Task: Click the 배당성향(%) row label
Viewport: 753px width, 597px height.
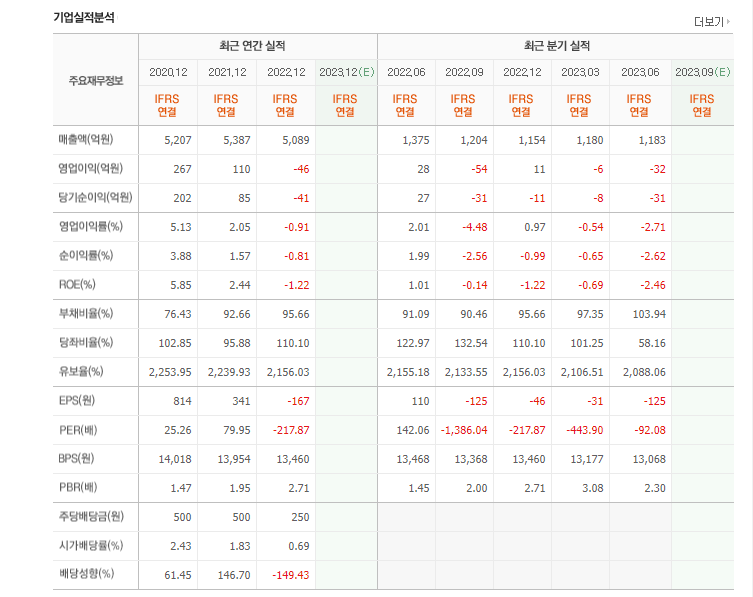Action: pyautogui.click(x=86, y=573)
